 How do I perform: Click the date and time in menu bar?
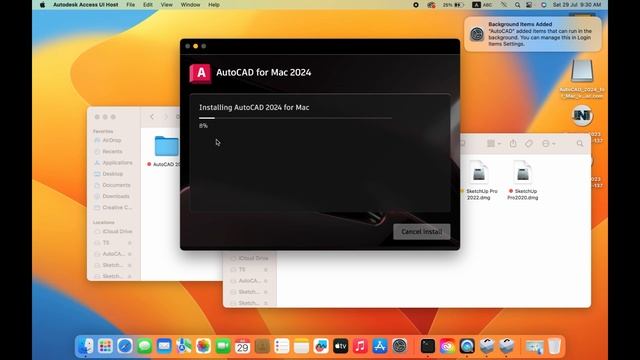coord(577,5)
